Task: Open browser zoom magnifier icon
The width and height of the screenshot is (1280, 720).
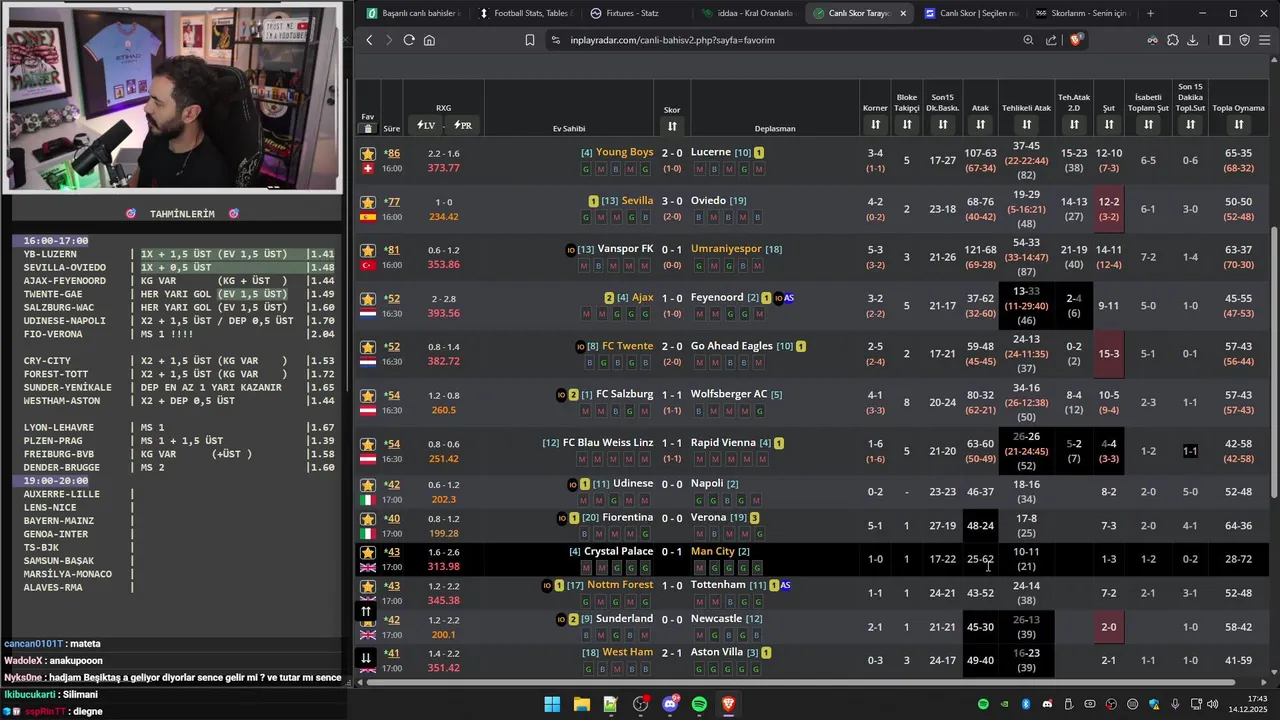Action: click(1028, 40)
